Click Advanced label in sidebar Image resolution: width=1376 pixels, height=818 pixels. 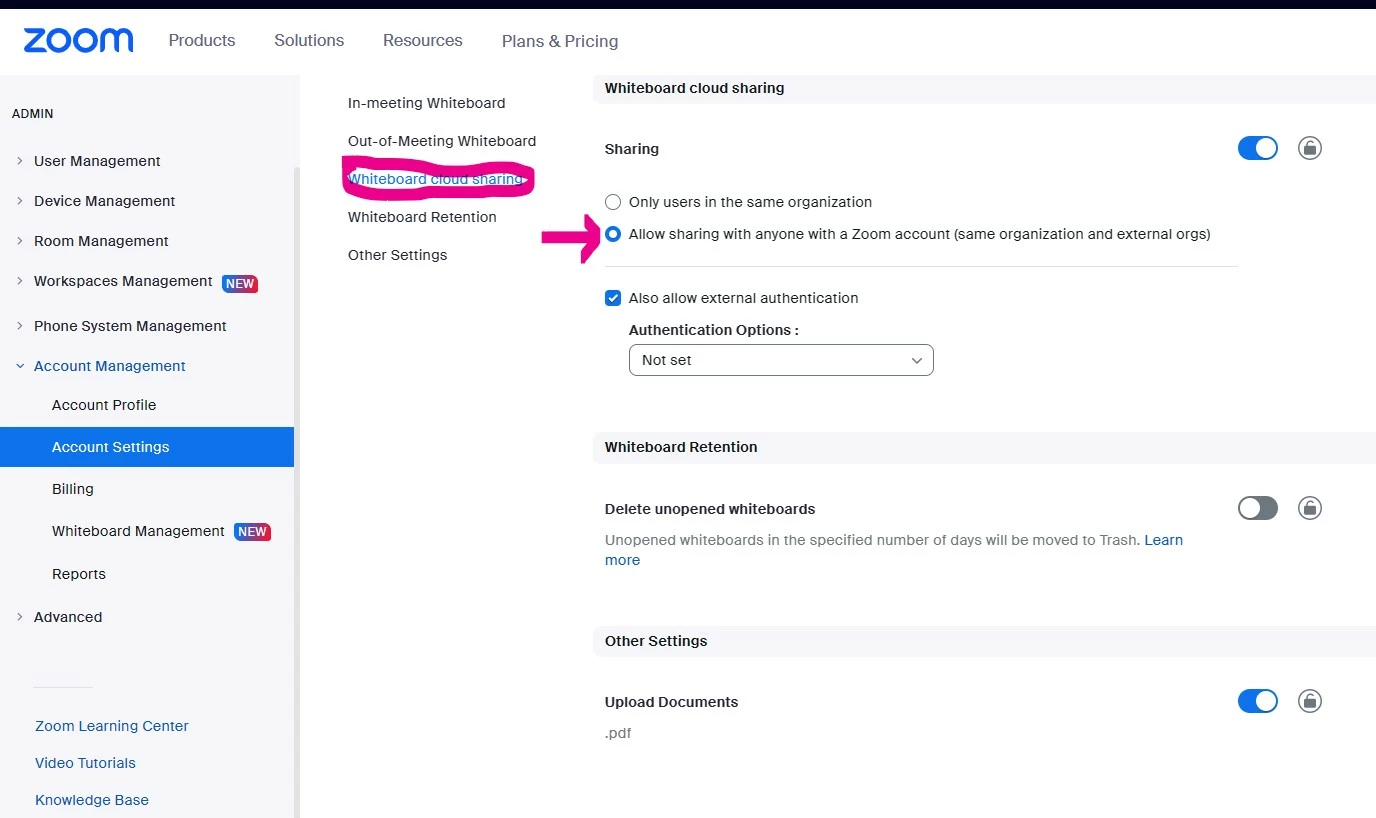68,617
